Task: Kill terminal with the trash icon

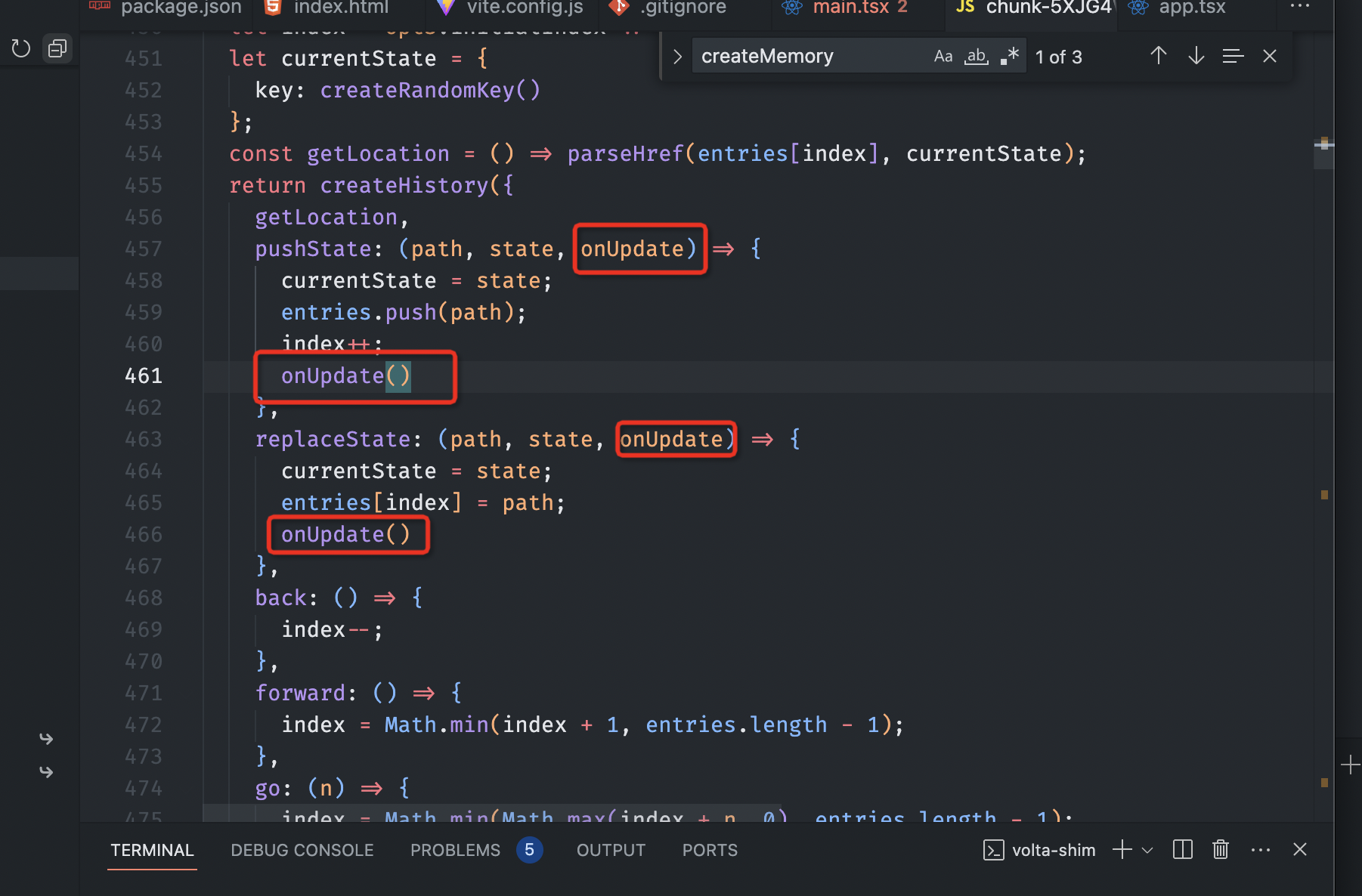Action: pyautogui.click(x=1221, y=850)
